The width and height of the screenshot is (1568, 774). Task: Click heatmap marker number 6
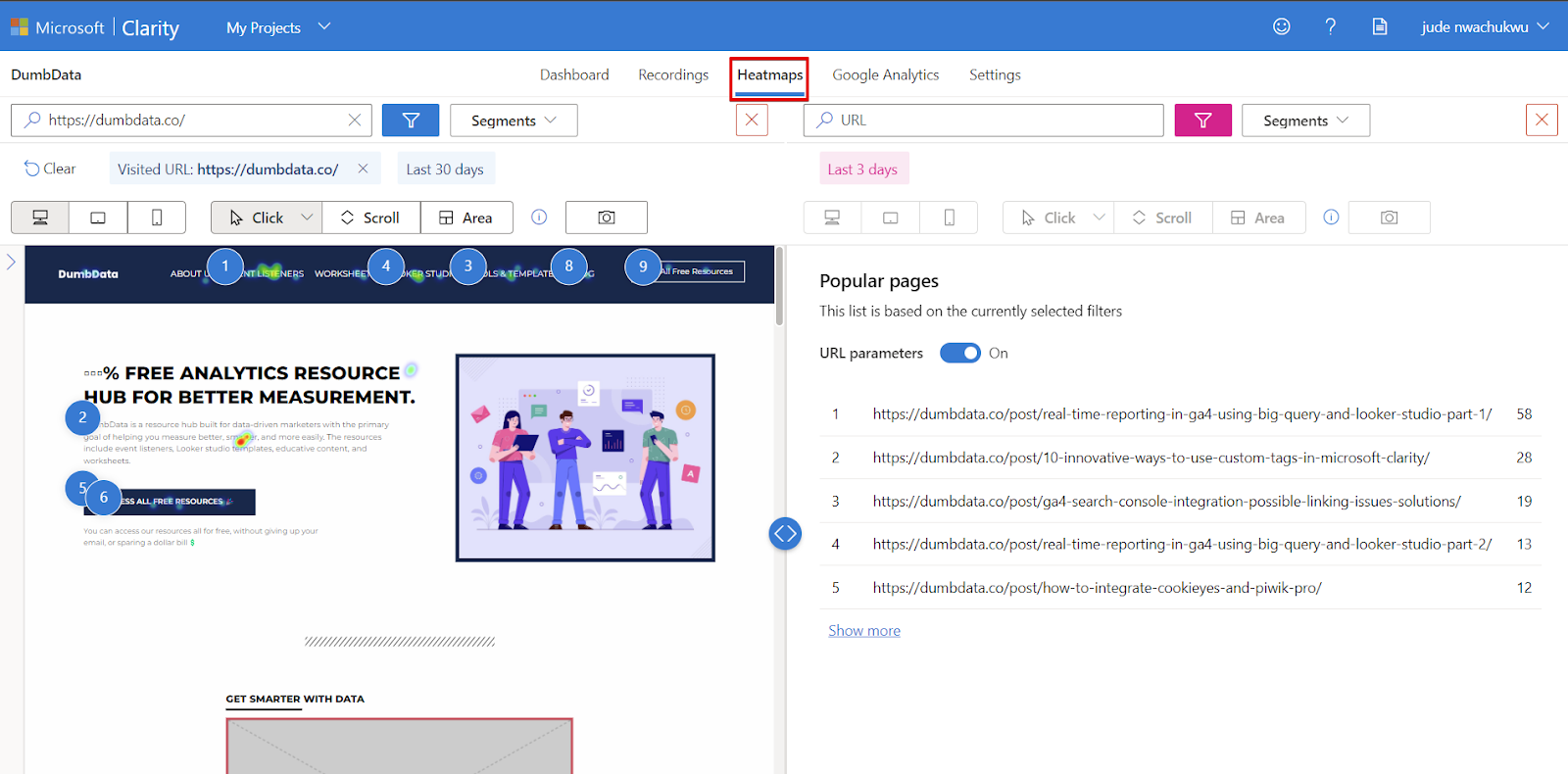pyautogui.click(x=104, y=498)
